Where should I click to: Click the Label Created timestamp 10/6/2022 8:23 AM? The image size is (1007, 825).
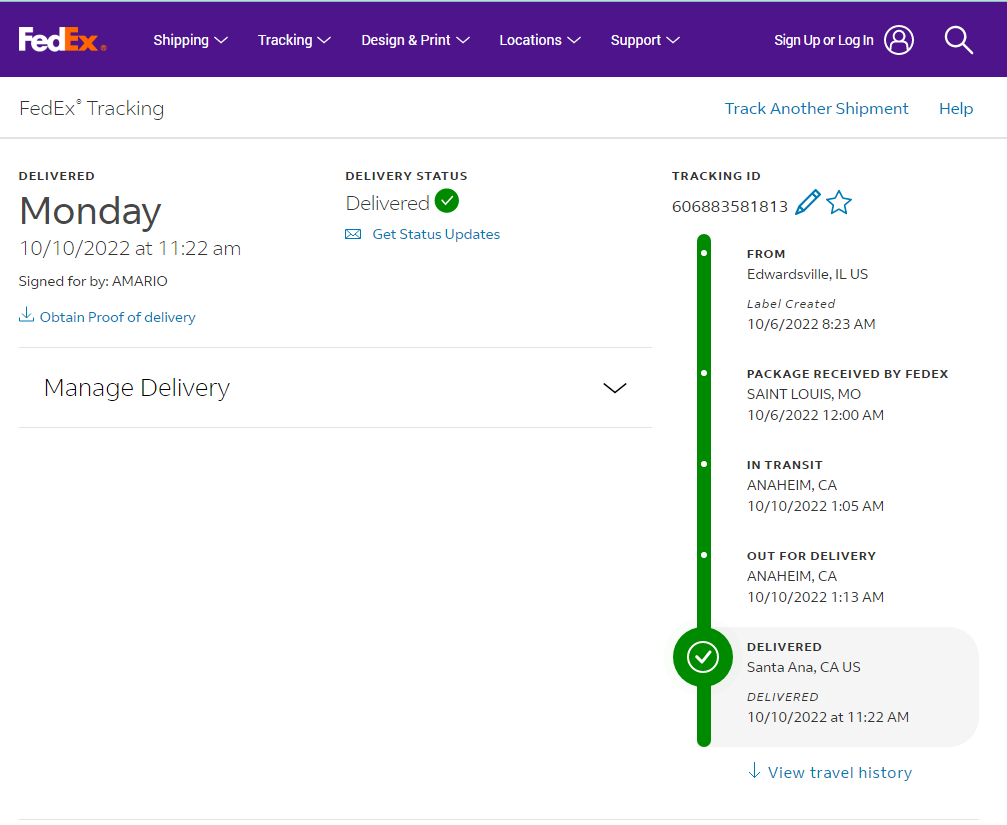pyautogui.click(x=811, y=324)
